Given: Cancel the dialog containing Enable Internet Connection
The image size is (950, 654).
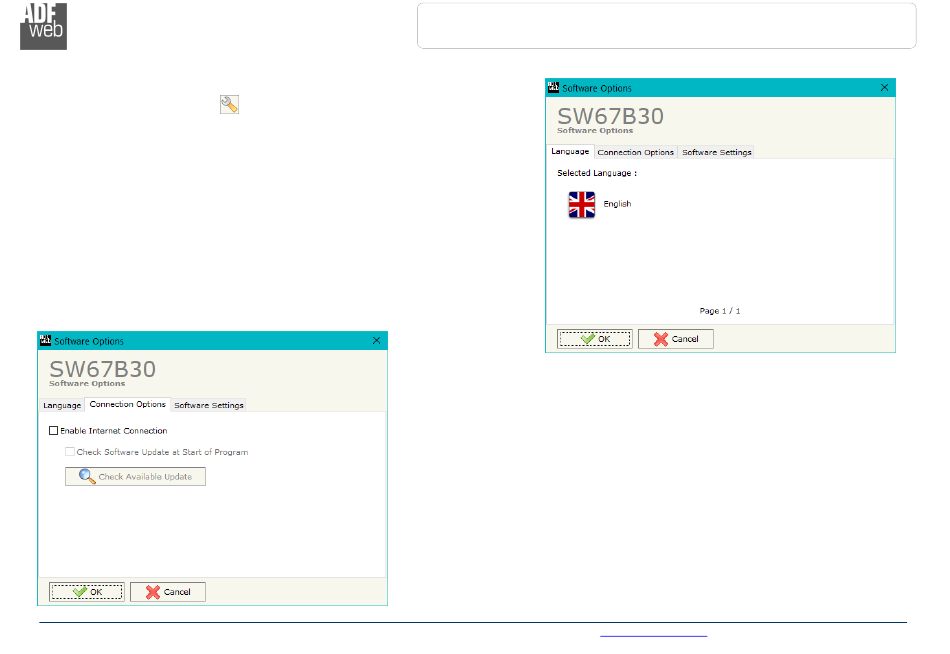Looking at the screenshot, I should pyautogui.click(x=168, y=592).
